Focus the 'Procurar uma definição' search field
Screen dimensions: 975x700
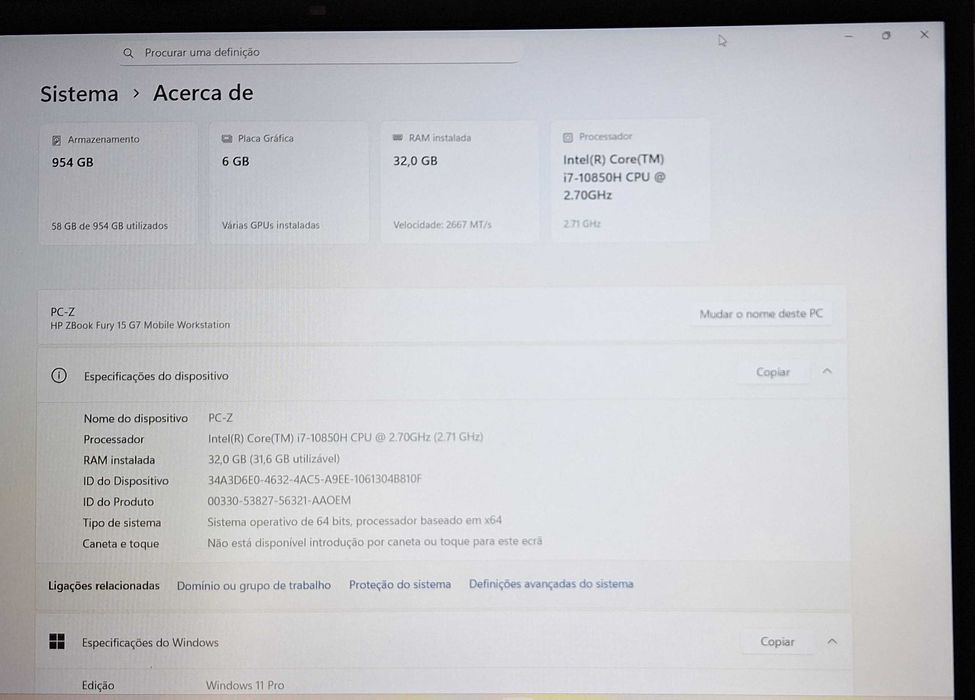click(x=319, y=52)
